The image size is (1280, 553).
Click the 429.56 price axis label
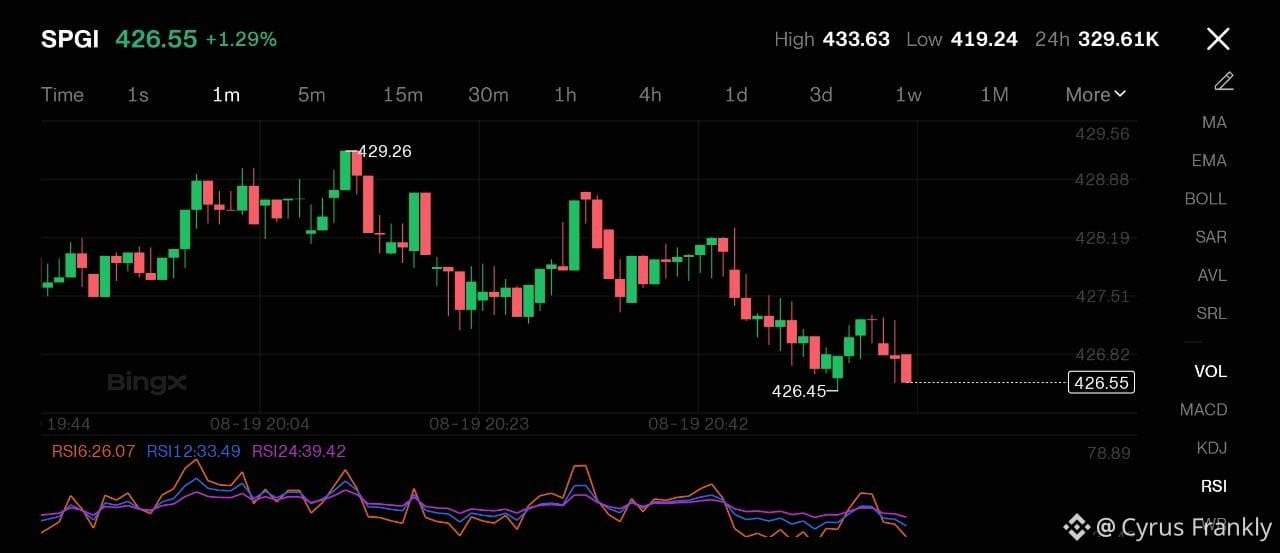click(1102, 133)
